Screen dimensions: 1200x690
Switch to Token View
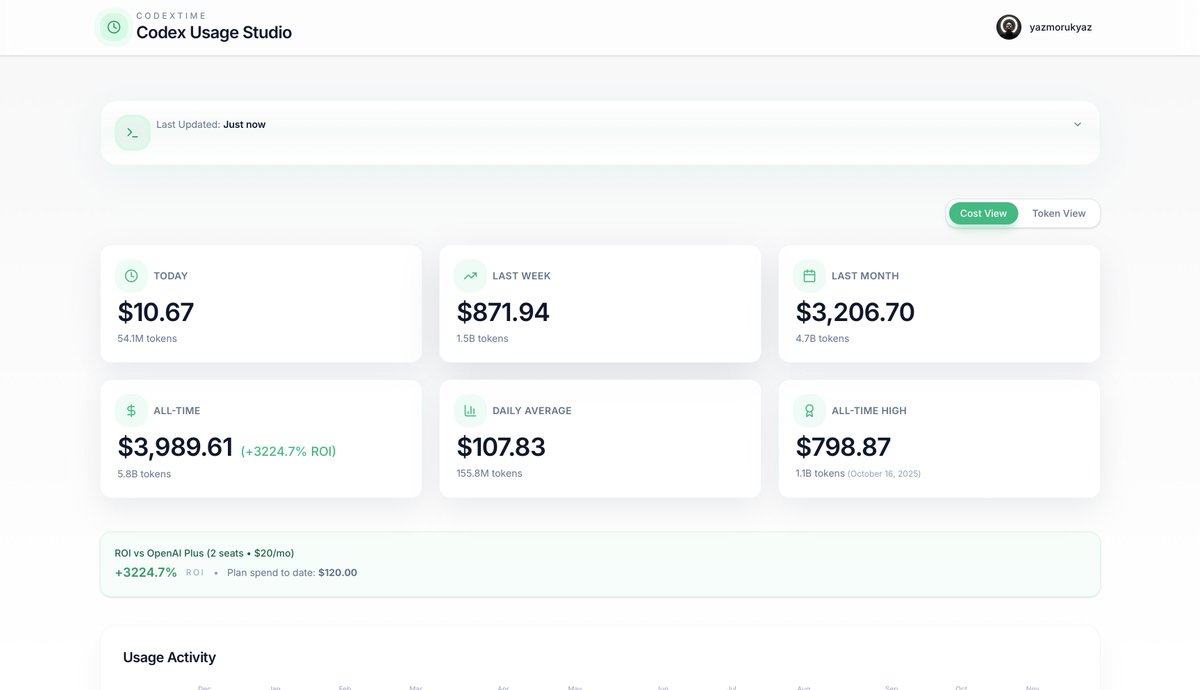pos(1059,213)
